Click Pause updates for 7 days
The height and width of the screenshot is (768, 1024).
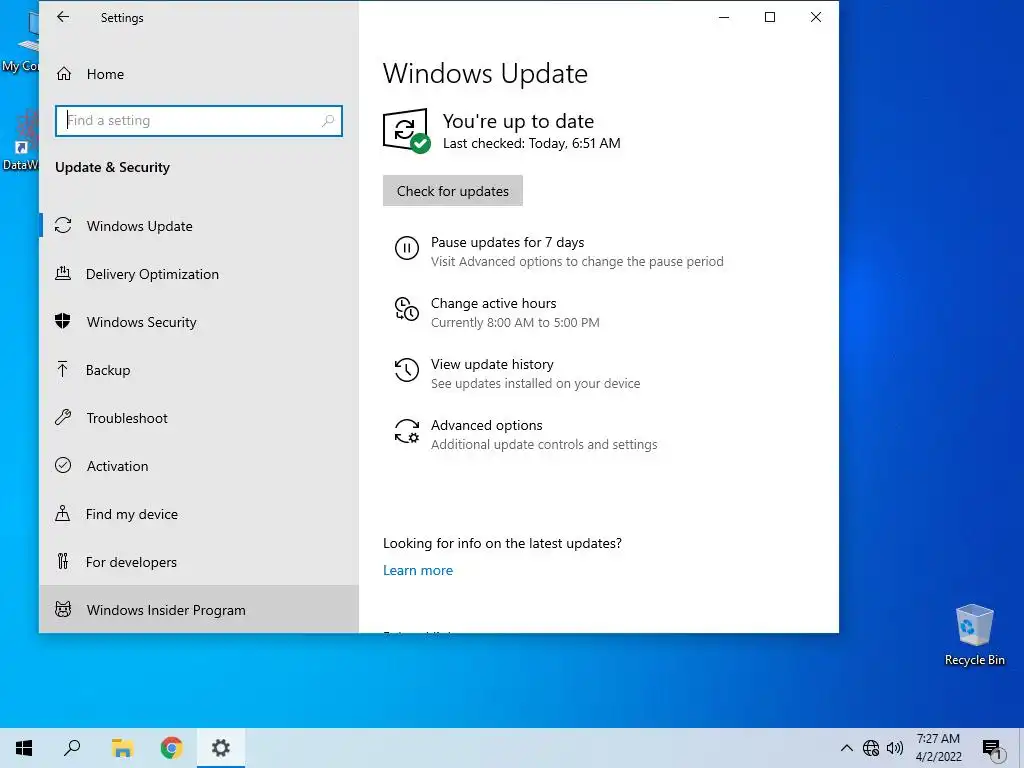[507, 242]
